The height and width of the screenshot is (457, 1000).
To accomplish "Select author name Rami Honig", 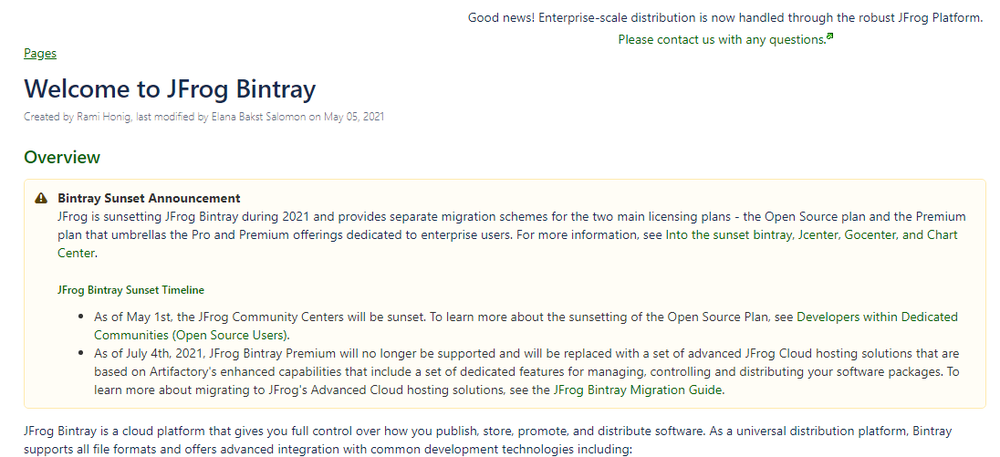I will [x=104, y=117].
